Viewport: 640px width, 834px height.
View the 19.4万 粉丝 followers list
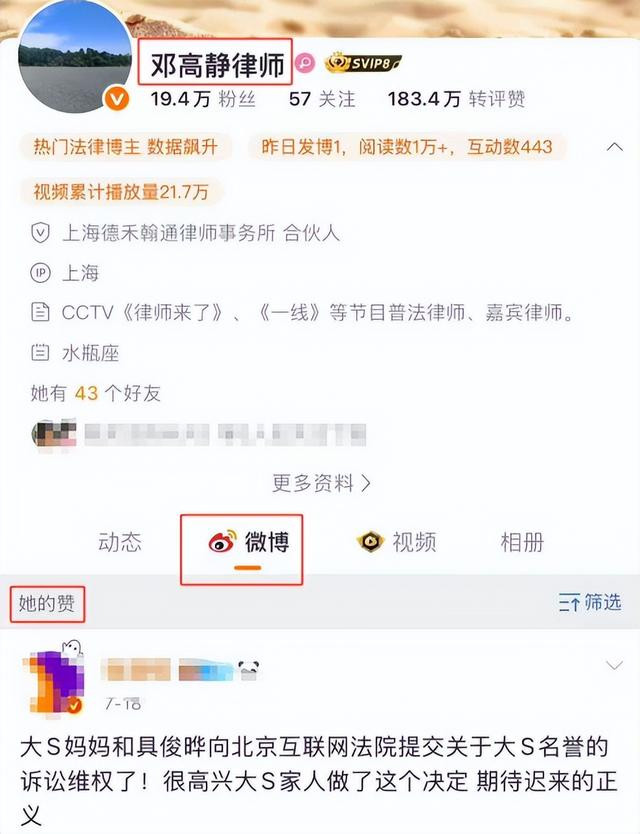pos(203,99)
